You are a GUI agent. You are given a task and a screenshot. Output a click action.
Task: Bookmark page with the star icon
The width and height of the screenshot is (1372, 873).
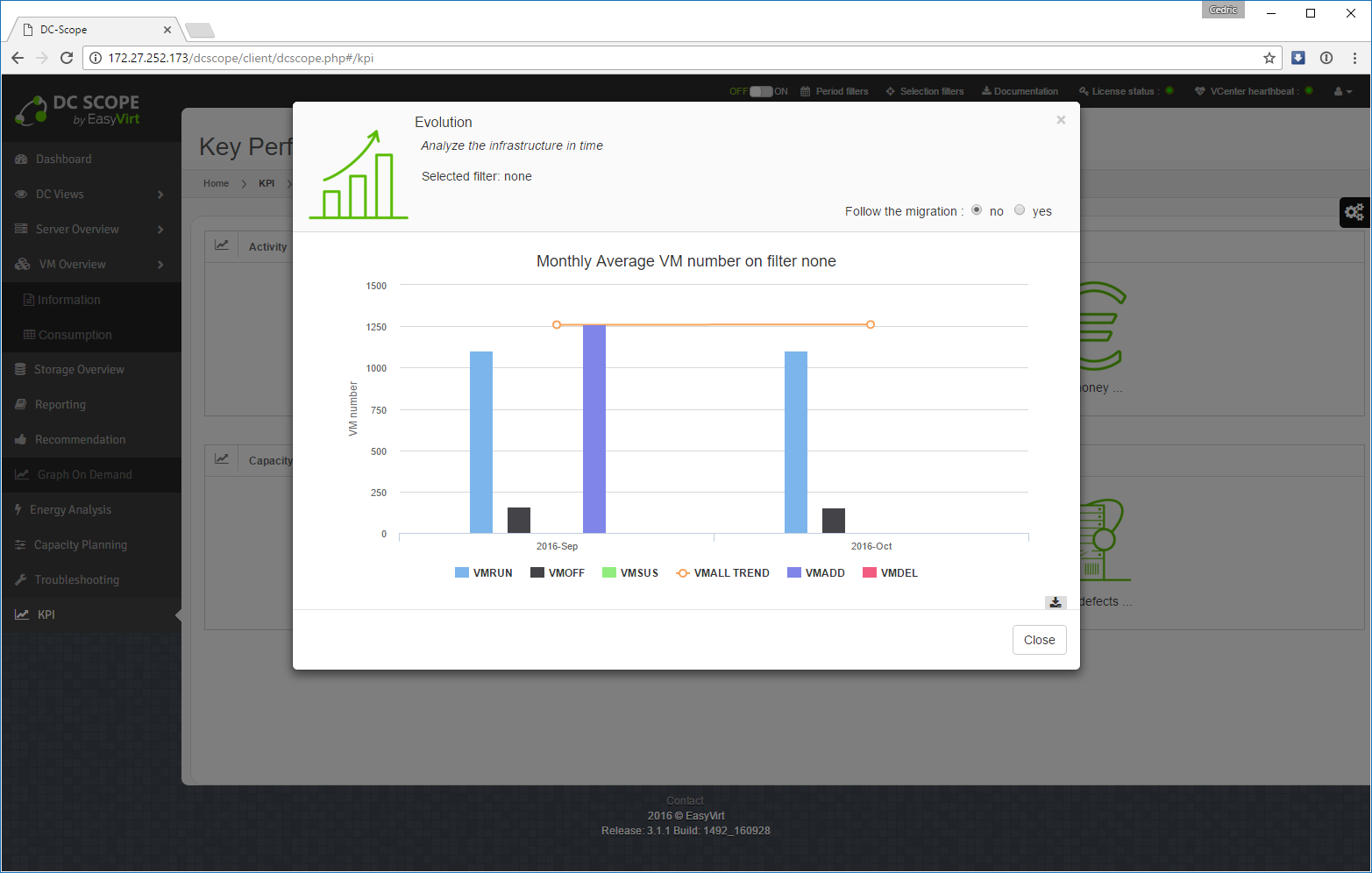tap(1269, 58)
